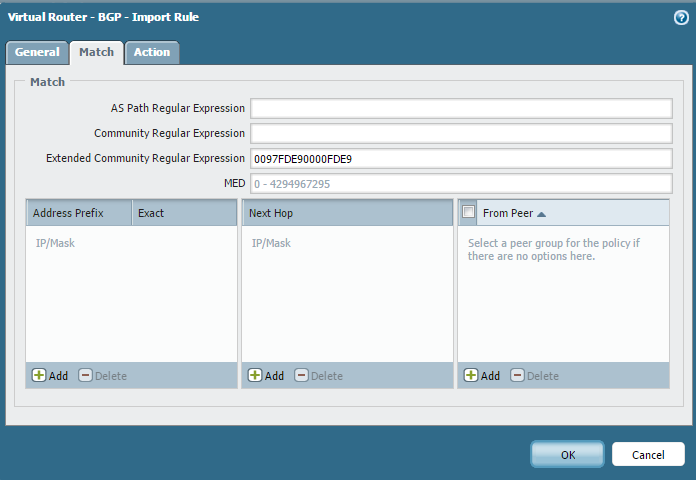
Task: Click the Add label under From Peer
Action: [490, 376]
